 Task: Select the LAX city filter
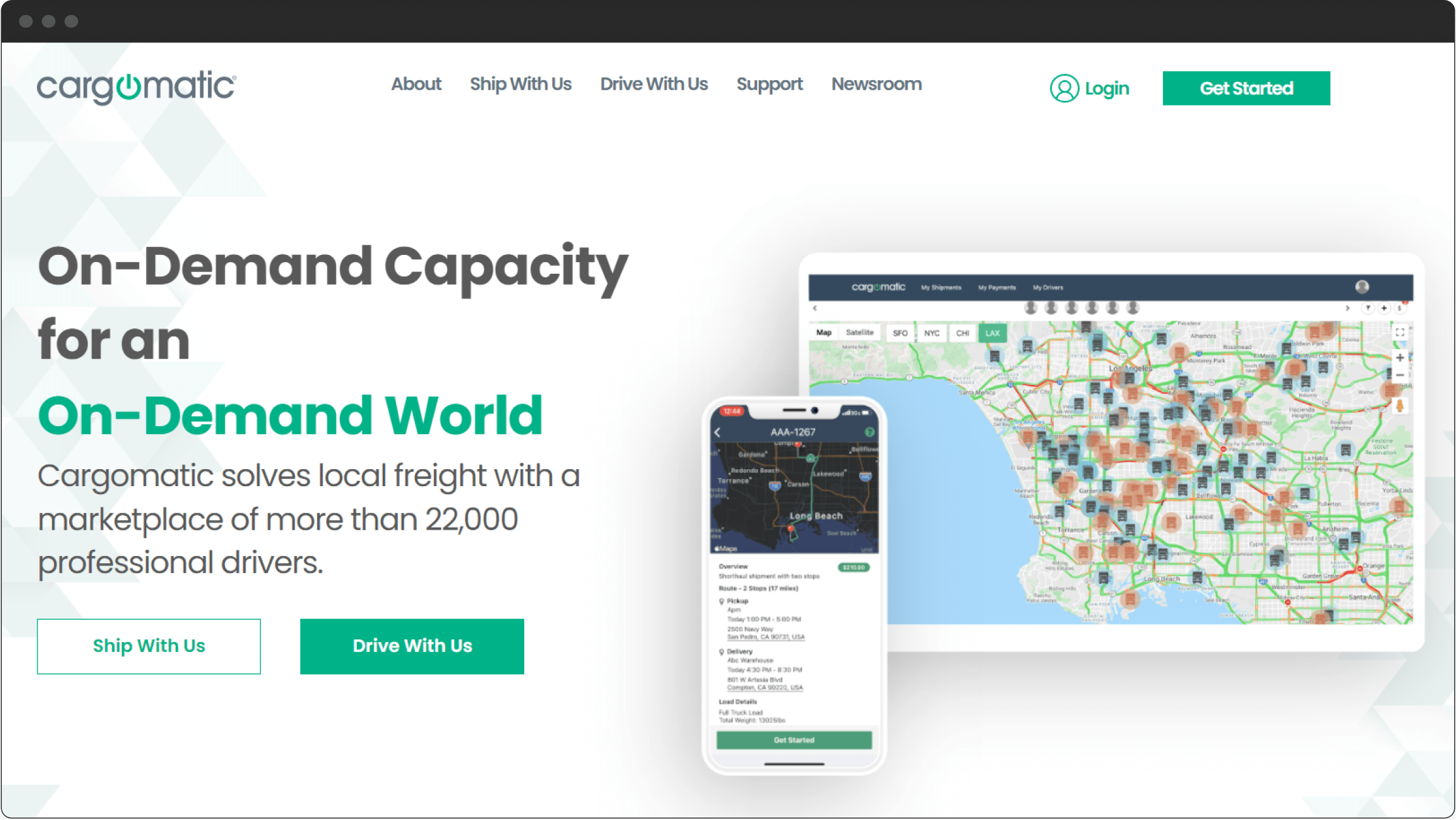click(x=993, y=333)
